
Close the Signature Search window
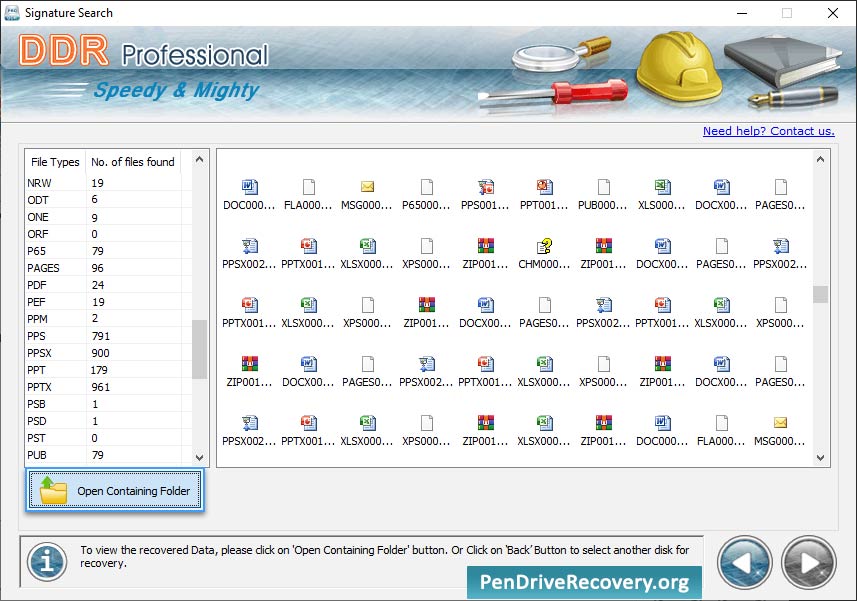click(832, 13)
